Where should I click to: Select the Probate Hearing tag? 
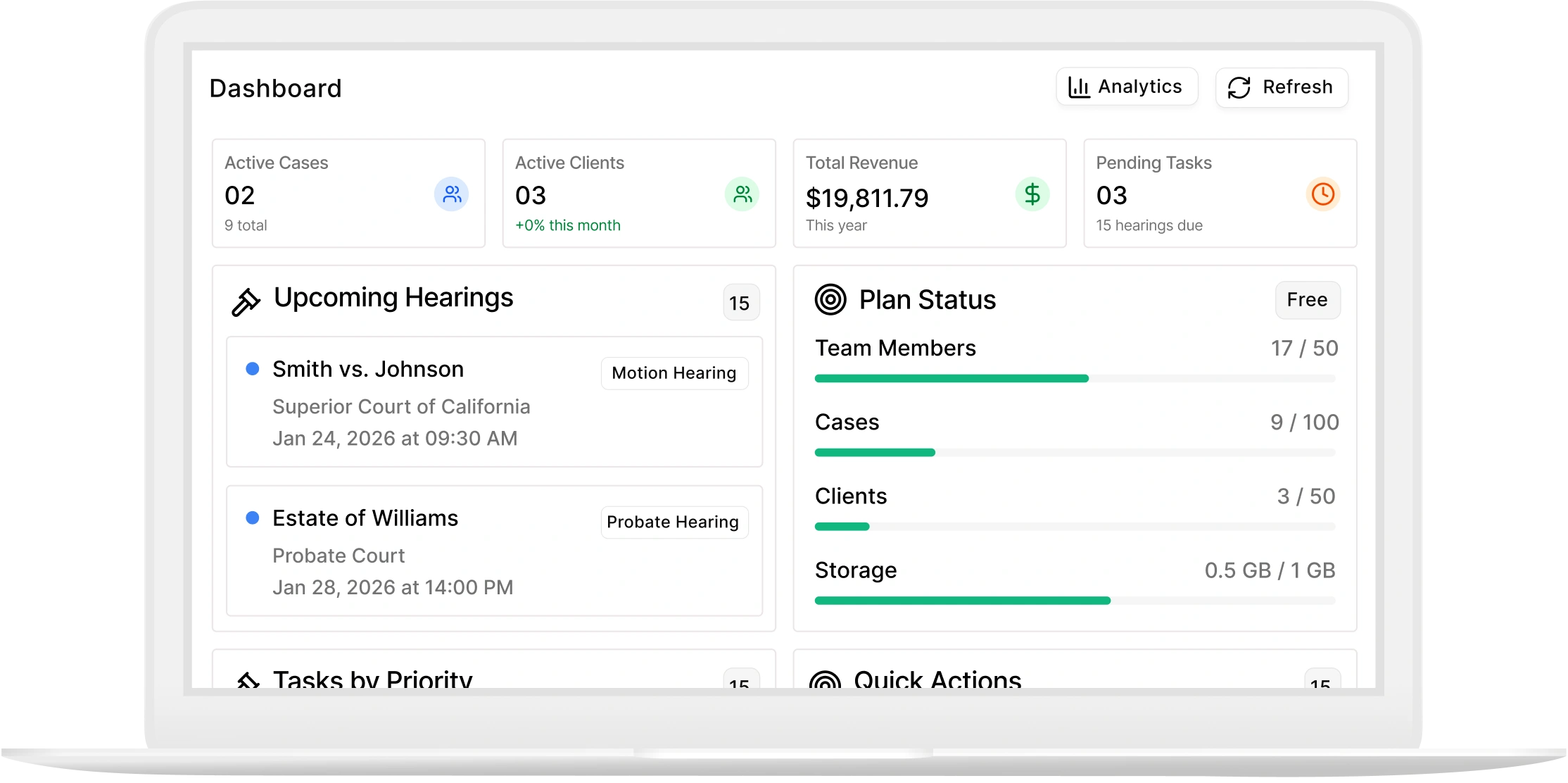tap(674, 522)
